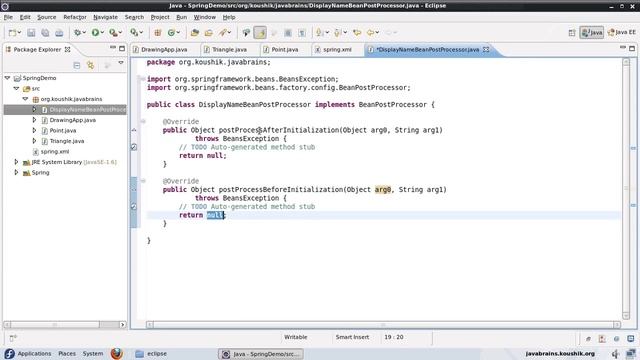Click the New Java Class icon
The image size is (640, 360).
click(171, 33)
